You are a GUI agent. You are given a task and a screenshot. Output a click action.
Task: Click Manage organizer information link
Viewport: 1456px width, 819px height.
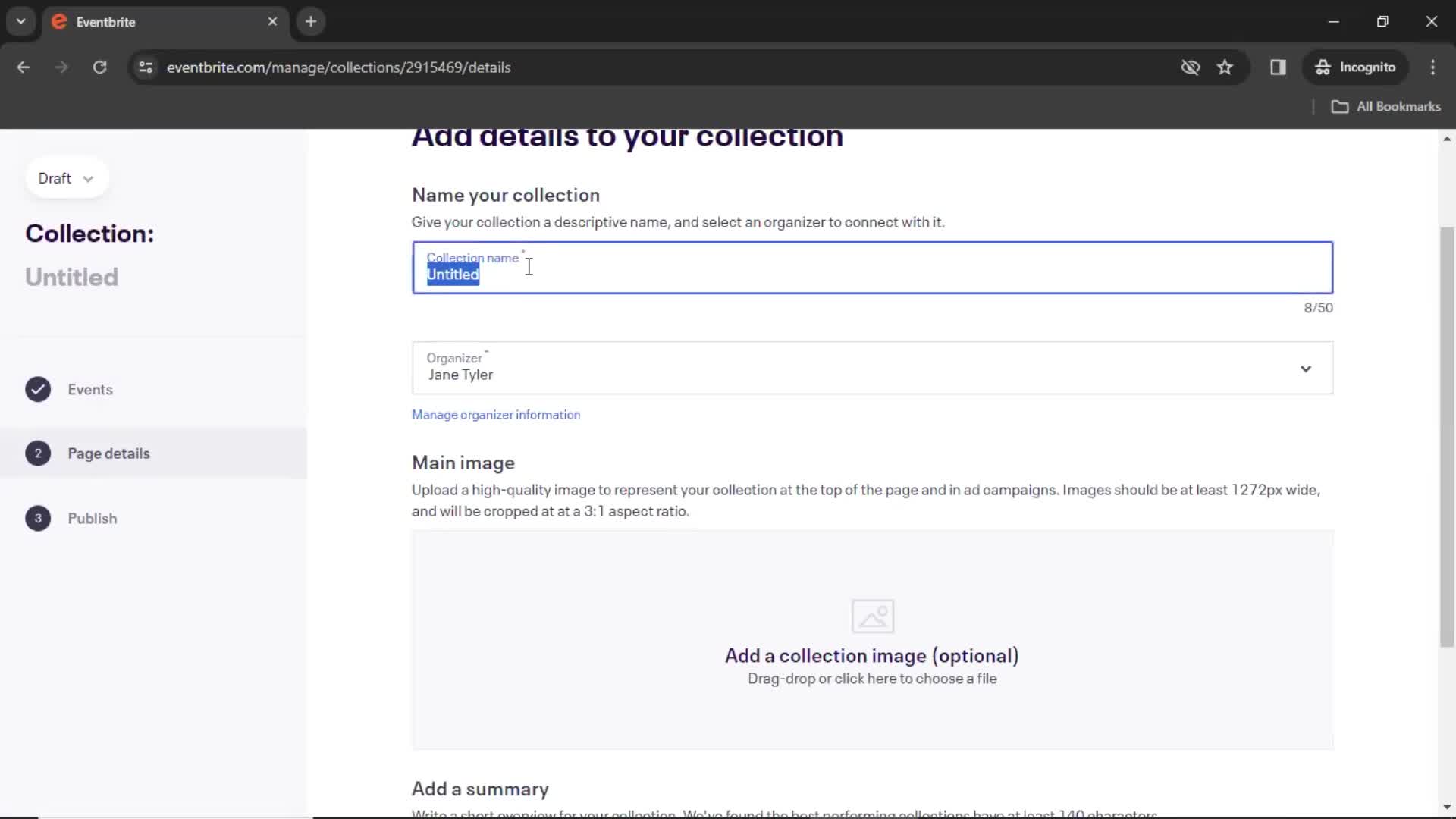tap(496, 414)
